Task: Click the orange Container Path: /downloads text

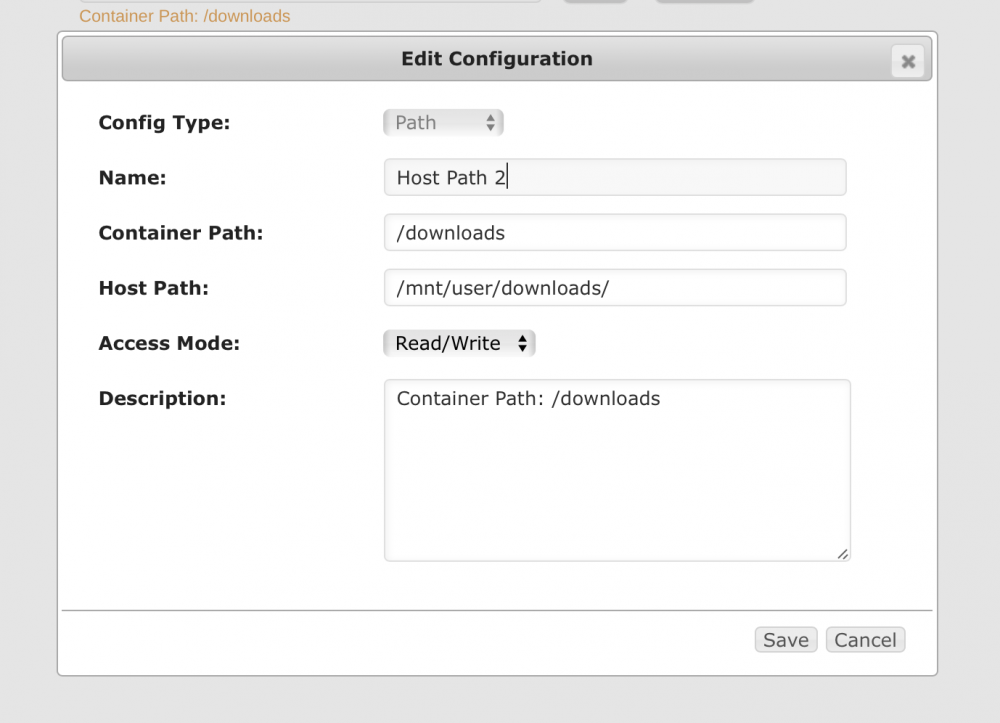Action: [x=184, y=16]
